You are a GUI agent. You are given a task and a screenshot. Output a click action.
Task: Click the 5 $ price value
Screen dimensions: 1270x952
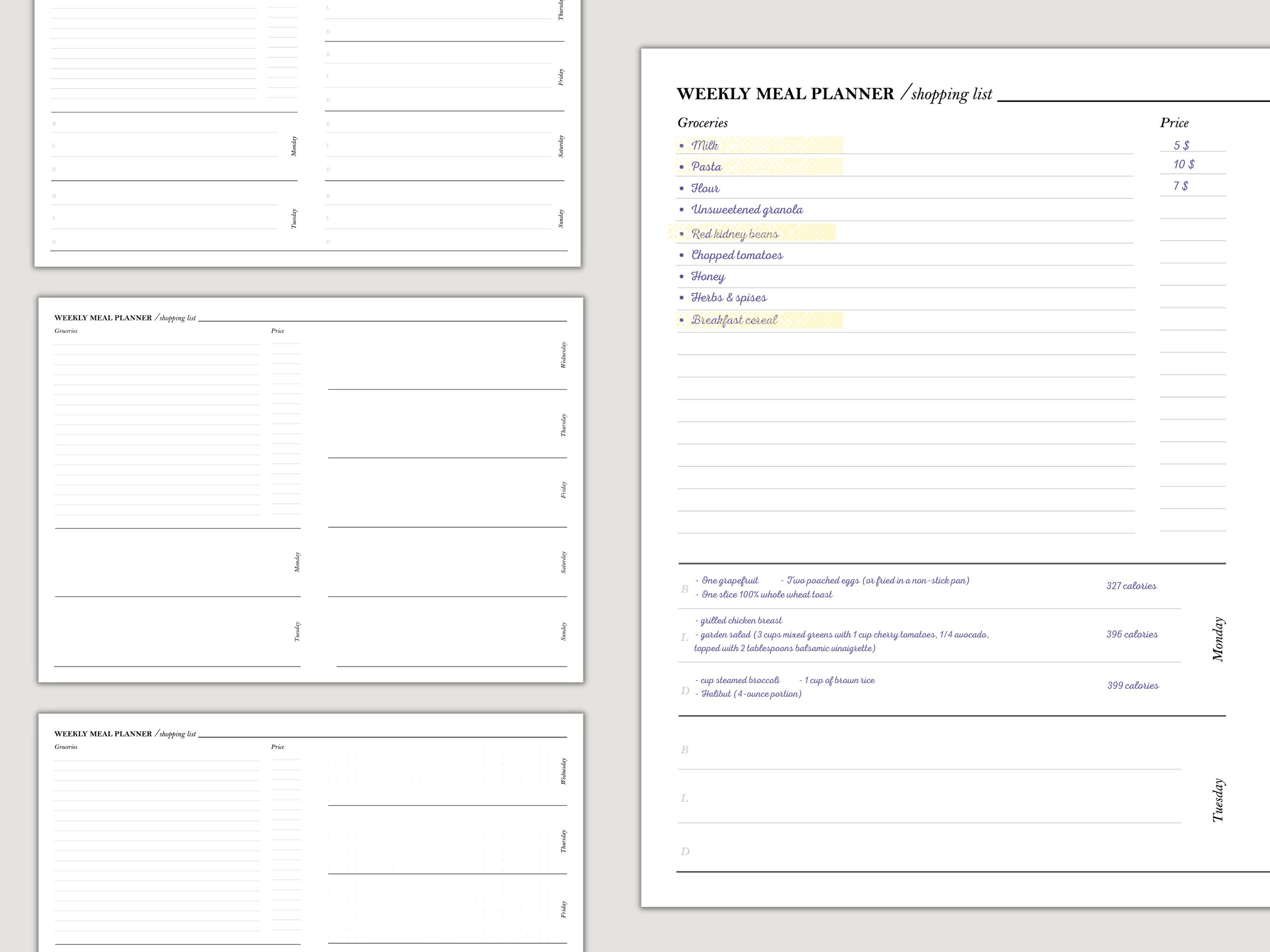pyautogui.click(x=1182, y=145)
